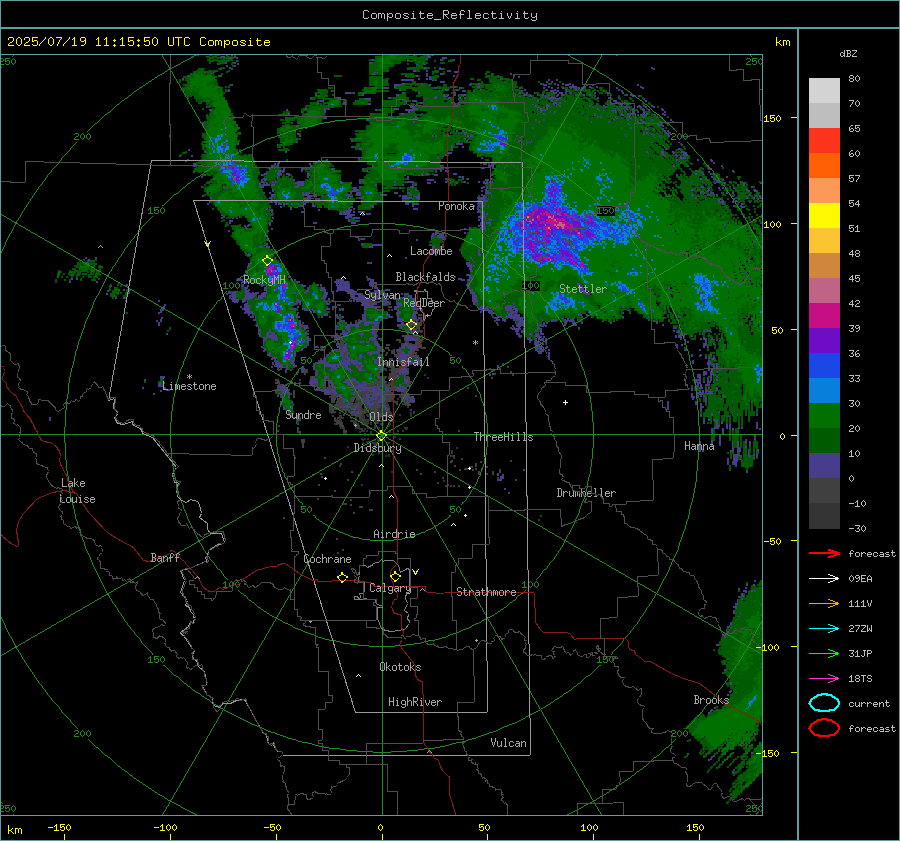Click the cyan current ellipse in legend
Screen dimensions: 900x841
point(824,703)
